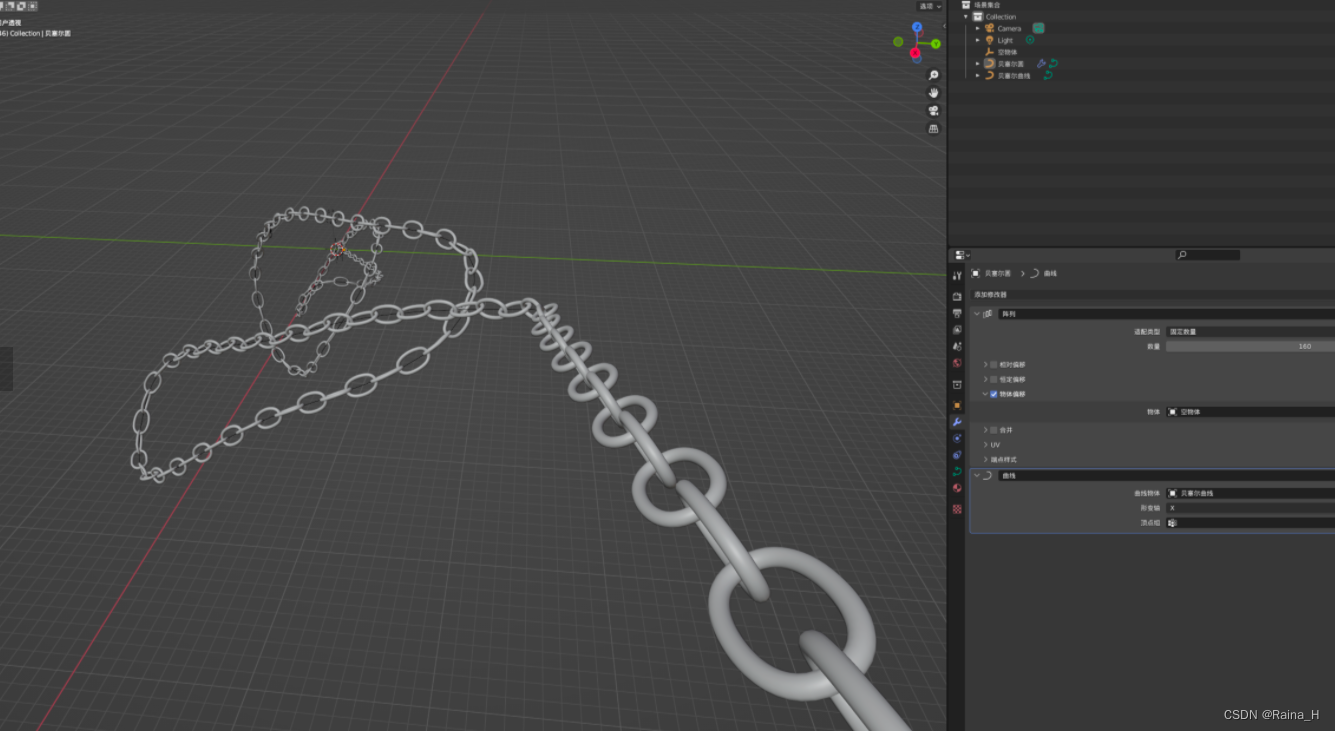This screenshot has height=731, width=1335.
Task: Open the Material properties tab icon
Action: click(957, 488)
